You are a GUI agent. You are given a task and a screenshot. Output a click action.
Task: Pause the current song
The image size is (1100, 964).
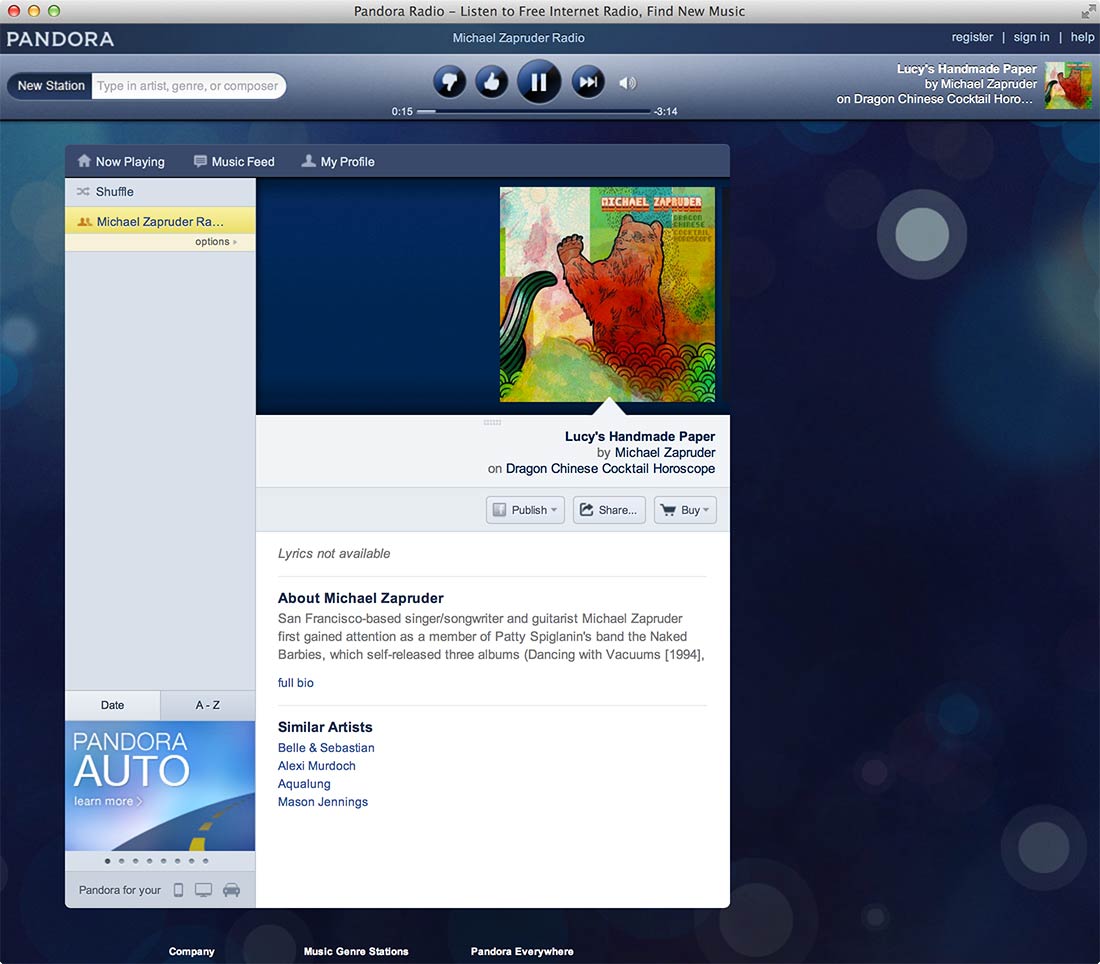pyautogui.click(x=539, y=82)
